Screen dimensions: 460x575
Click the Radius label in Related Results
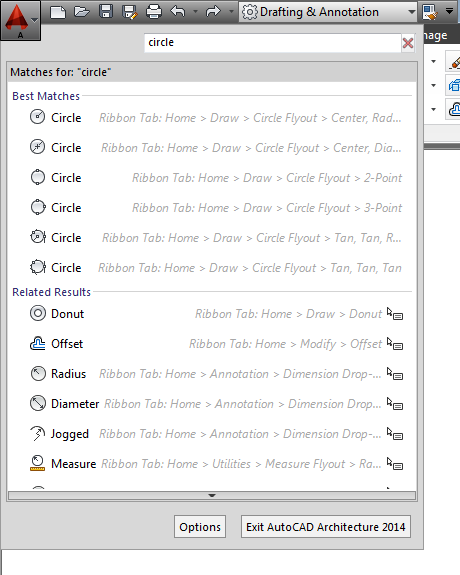coord(68,374)
